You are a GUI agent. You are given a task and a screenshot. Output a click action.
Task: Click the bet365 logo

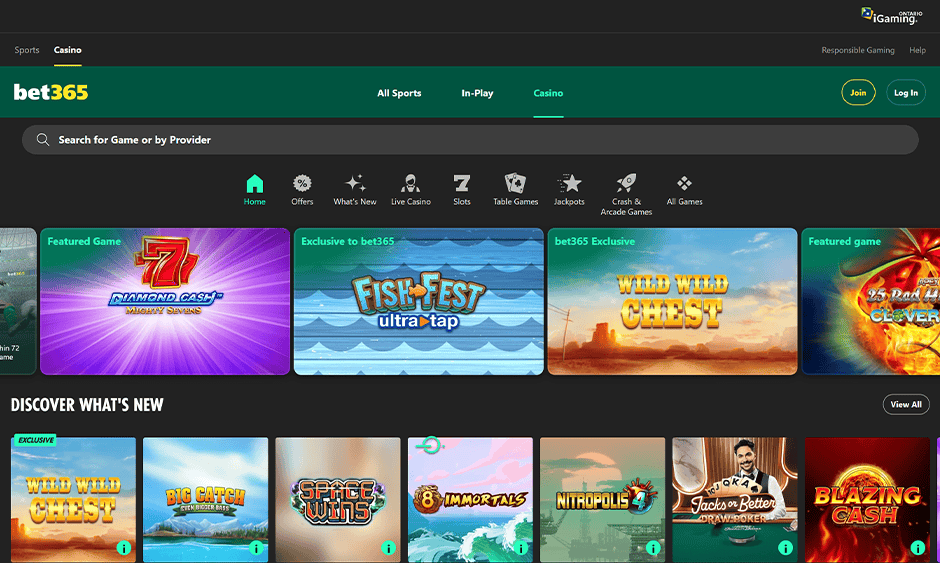(51, 92)
